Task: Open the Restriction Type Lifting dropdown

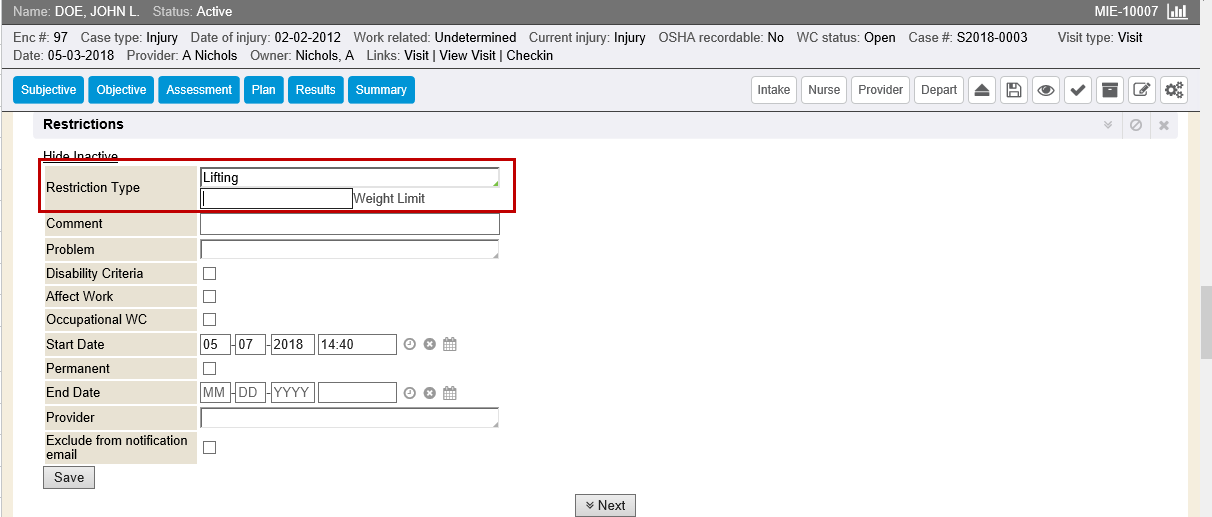Action: 349,178
